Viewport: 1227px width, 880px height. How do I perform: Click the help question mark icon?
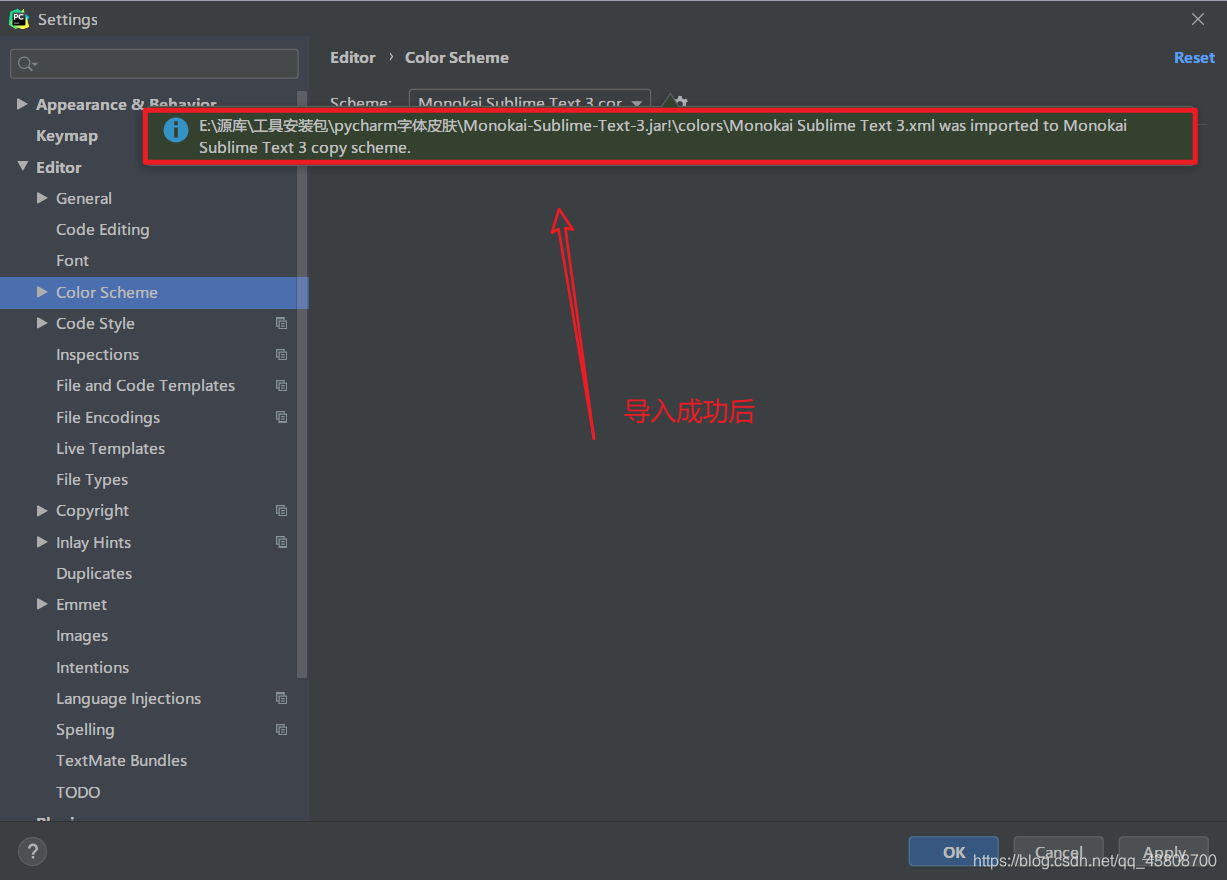pos(32,852)
